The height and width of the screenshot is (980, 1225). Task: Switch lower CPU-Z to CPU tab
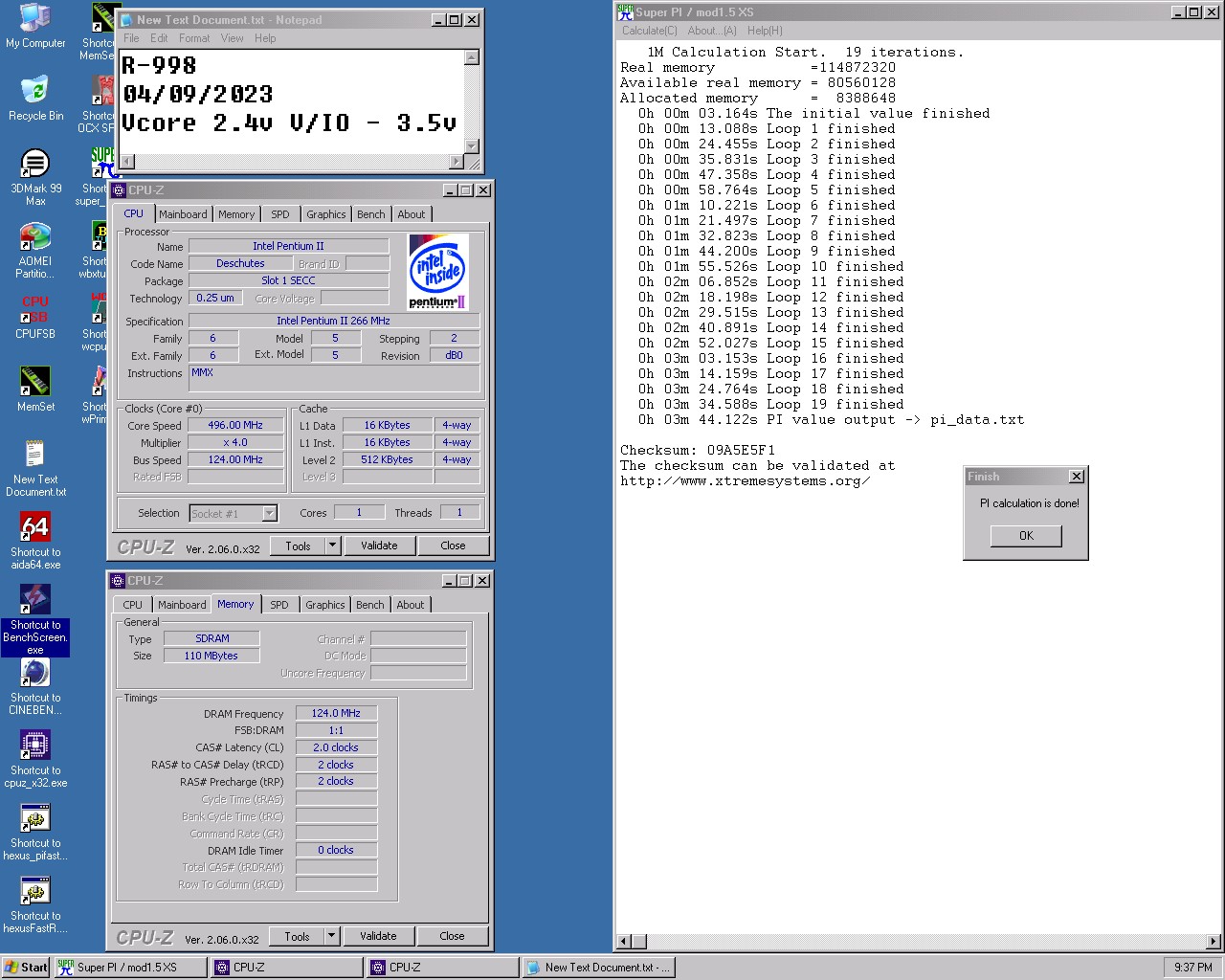(x=133, y=605)
